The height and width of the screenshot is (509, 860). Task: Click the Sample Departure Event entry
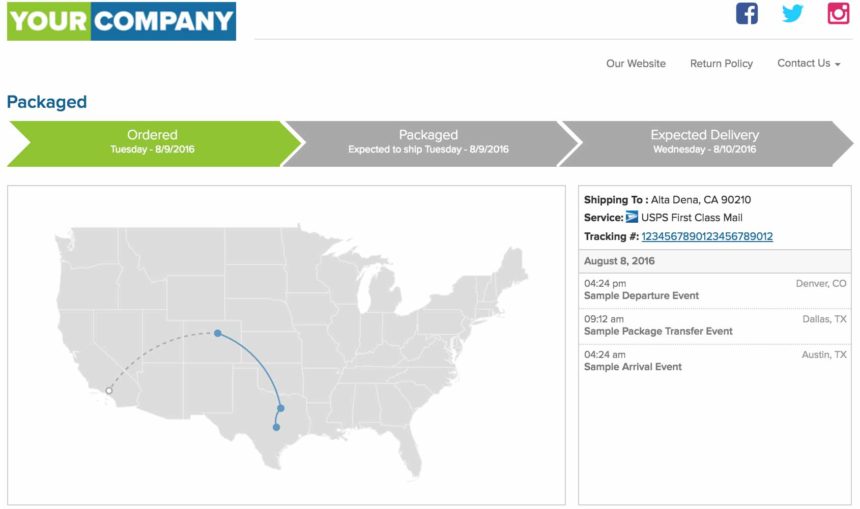tap(641, 296)
